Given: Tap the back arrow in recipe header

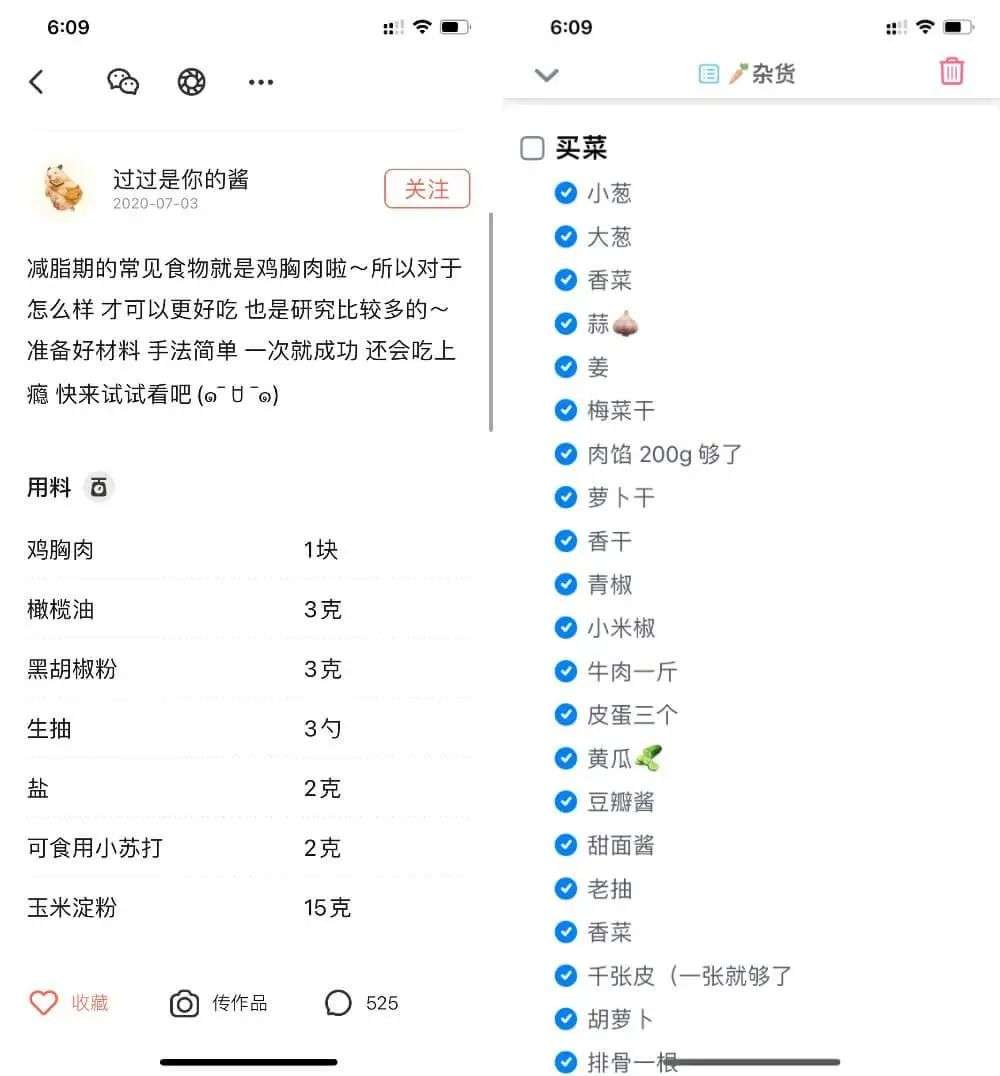Looking at the screenshot, I should 37,82.
